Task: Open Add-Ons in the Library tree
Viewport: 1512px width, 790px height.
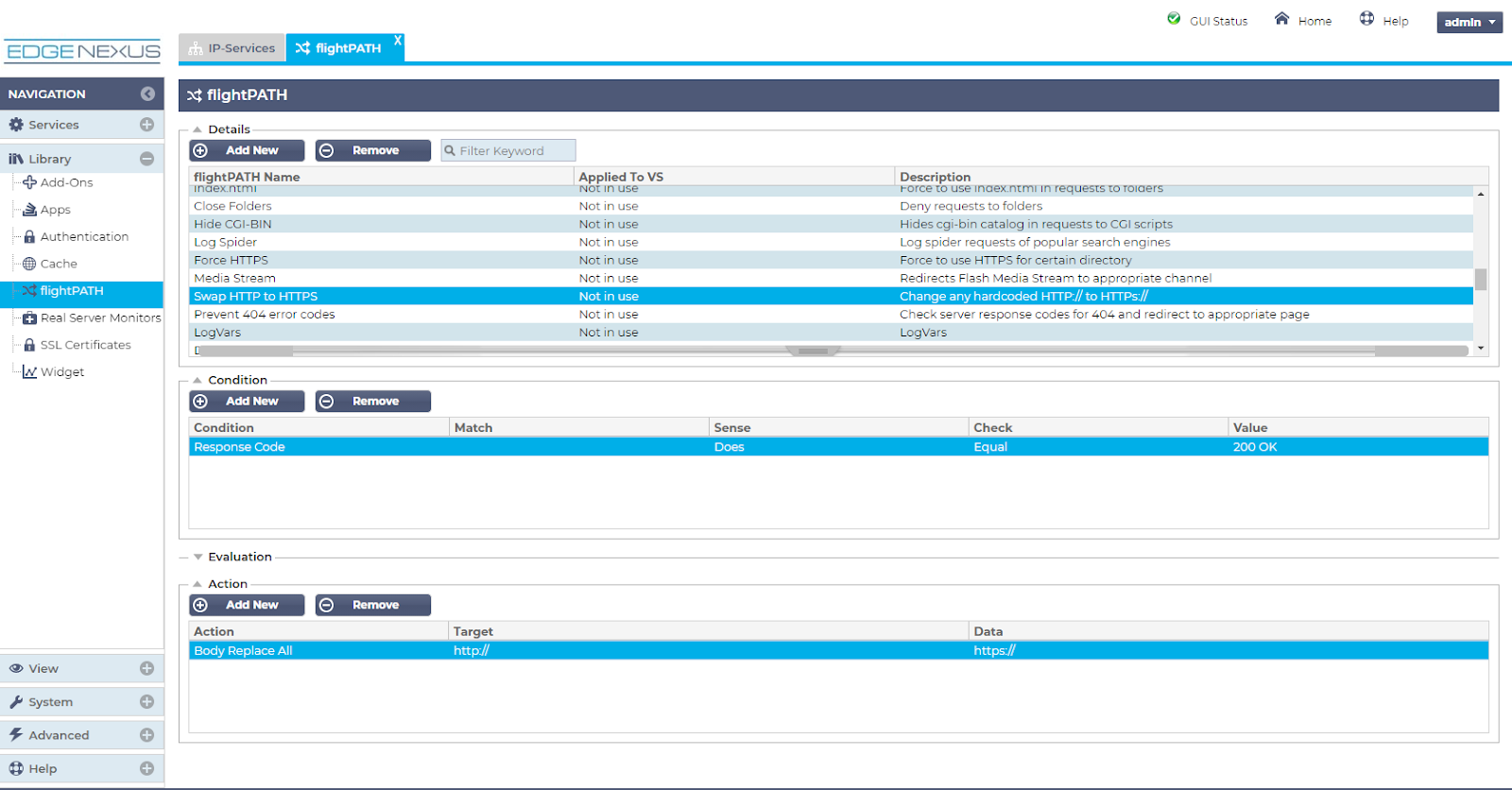Action: pyautogui.click(x=66, y=182)
